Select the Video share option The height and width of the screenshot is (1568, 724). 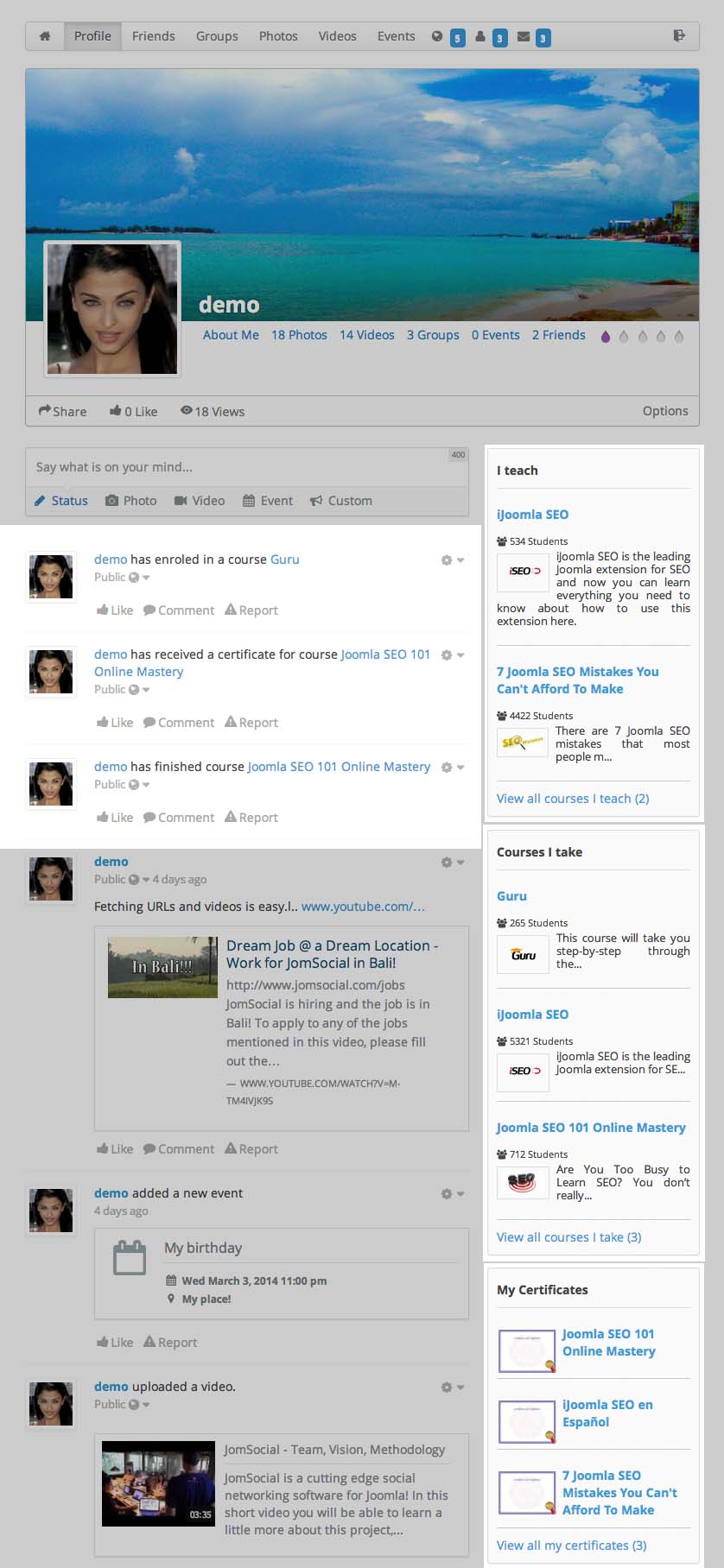pyautogui.click(x=200, y=501)
